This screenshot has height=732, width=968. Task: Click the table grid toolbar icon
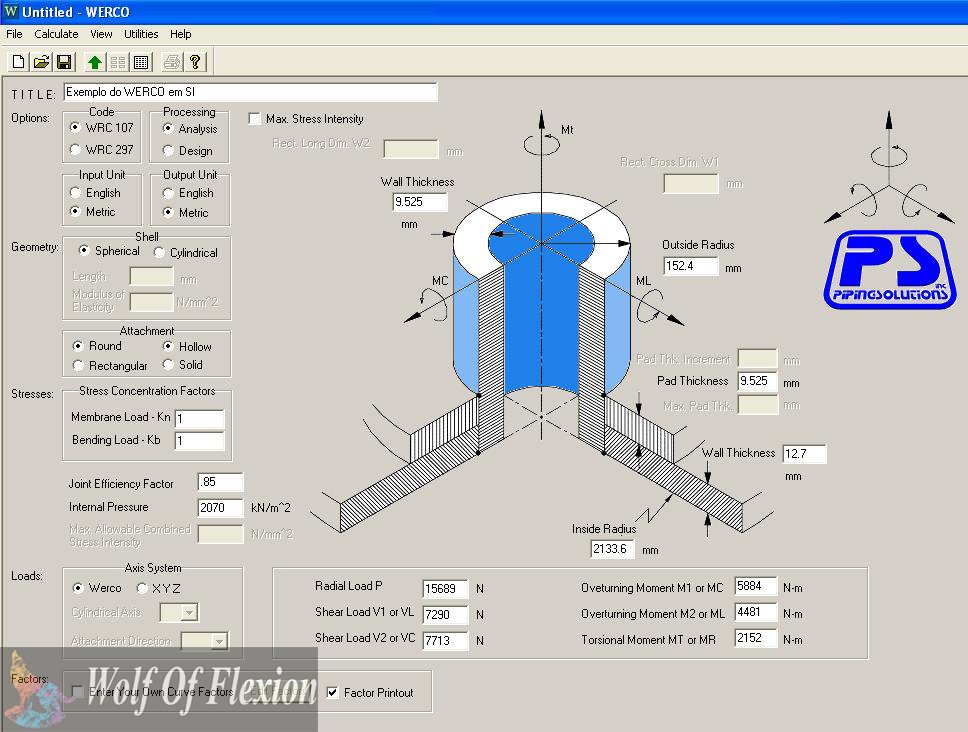click(141, 62)
